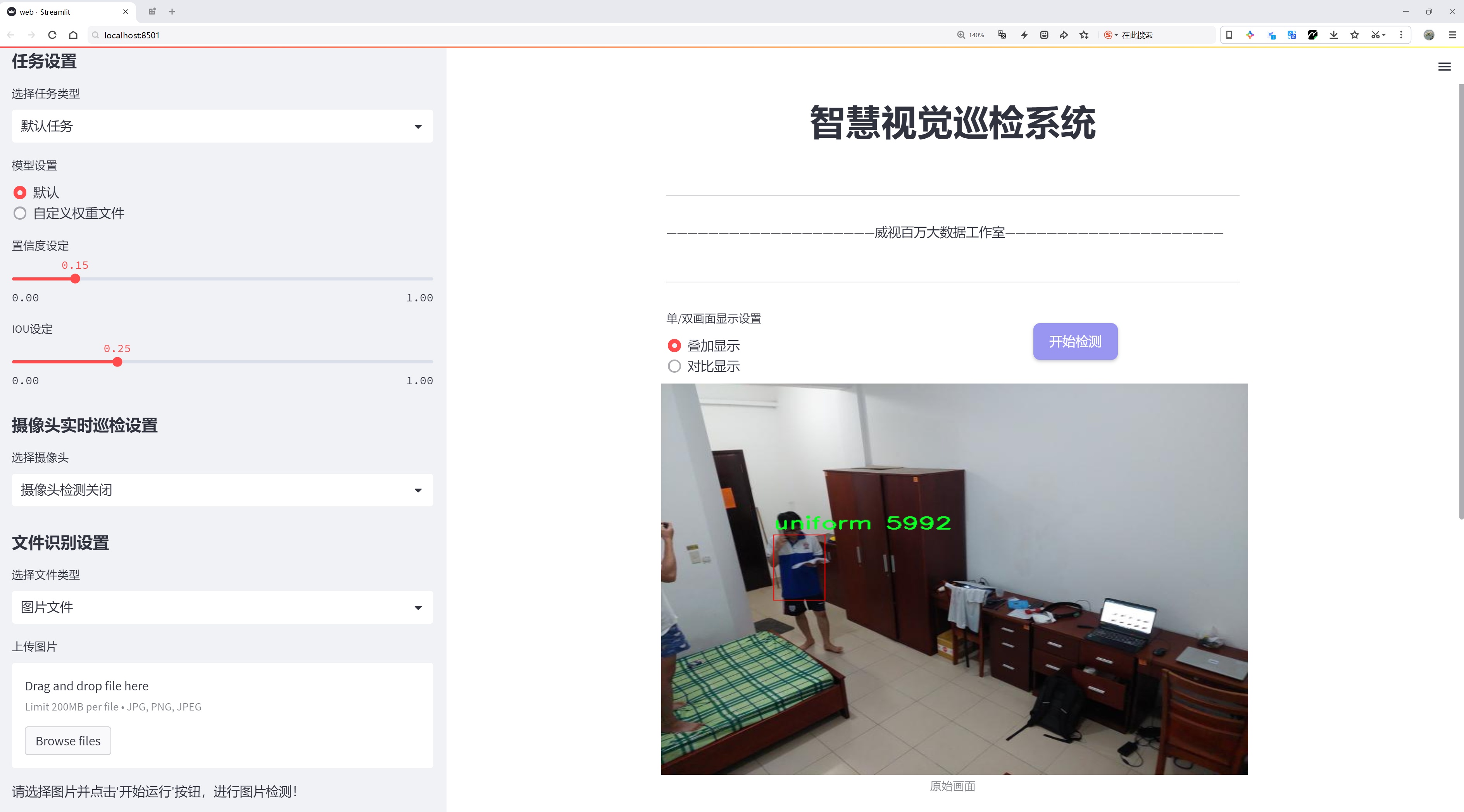This screenshot has height=812, width=1464.
Task: Go forward to the next page
Action: [x=31, y=35]
